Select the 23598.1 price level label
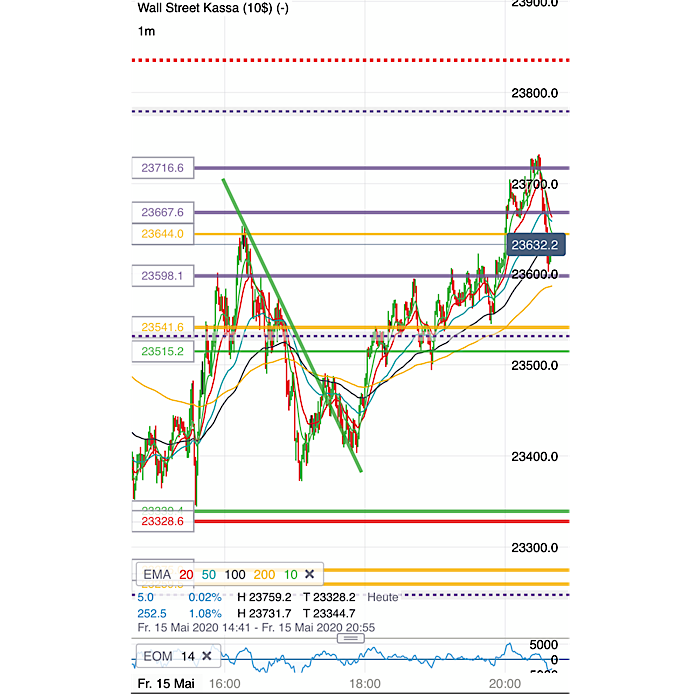This screenshot has height=700, width=700. 163,275
